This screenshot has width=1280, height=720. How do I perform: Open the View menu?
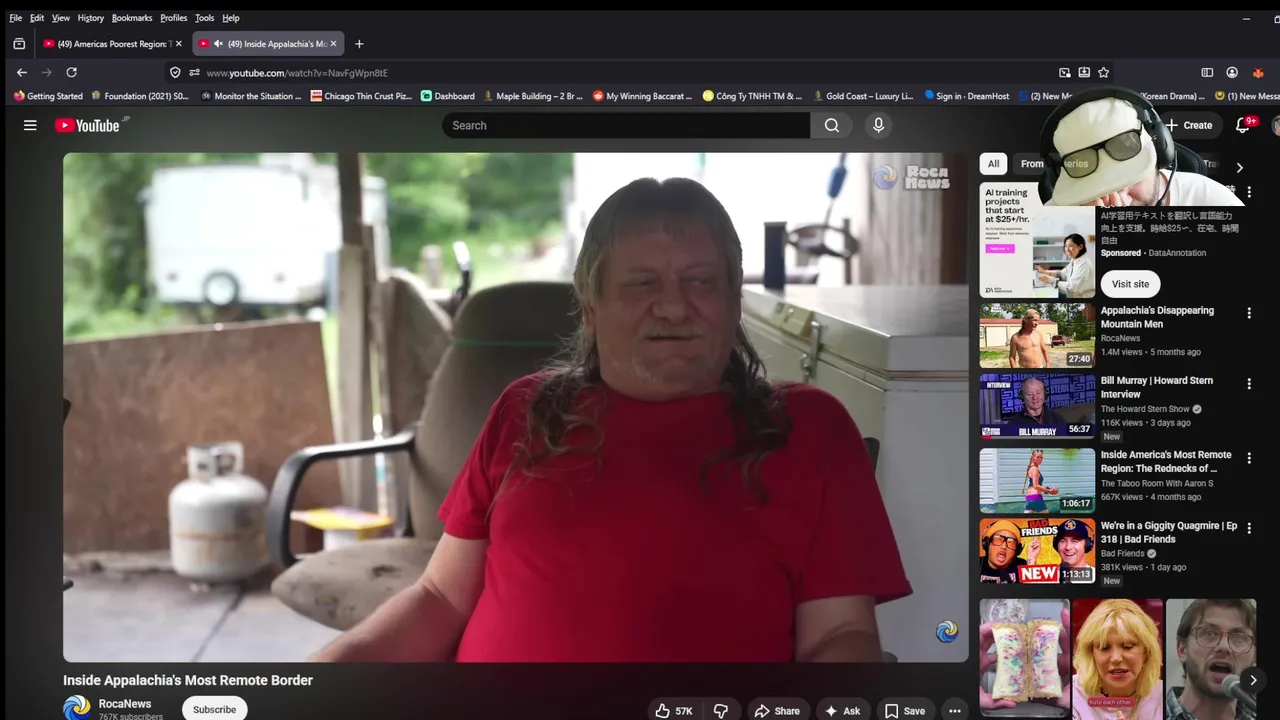point(61,18)
